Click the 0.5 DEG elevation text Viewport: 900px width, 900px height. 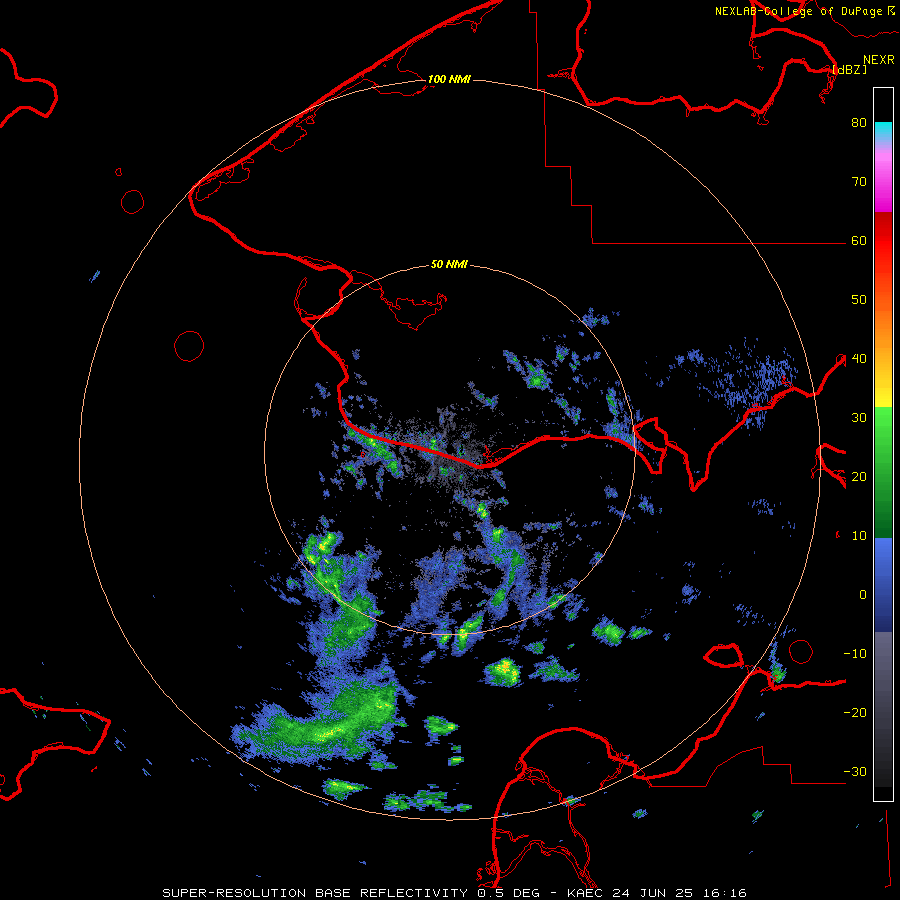click(x=510, y=893)
